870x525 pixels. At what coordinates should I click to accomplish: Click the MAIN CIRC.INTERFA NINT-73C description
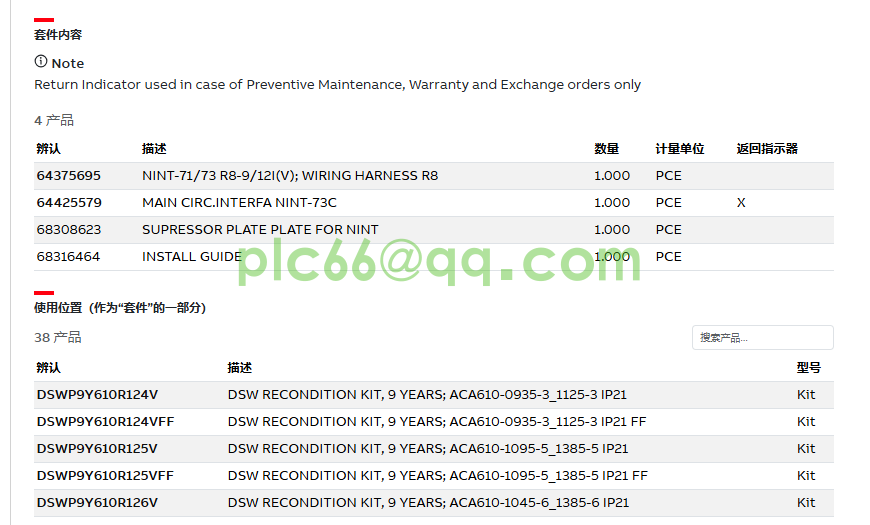tap(239, 203)
